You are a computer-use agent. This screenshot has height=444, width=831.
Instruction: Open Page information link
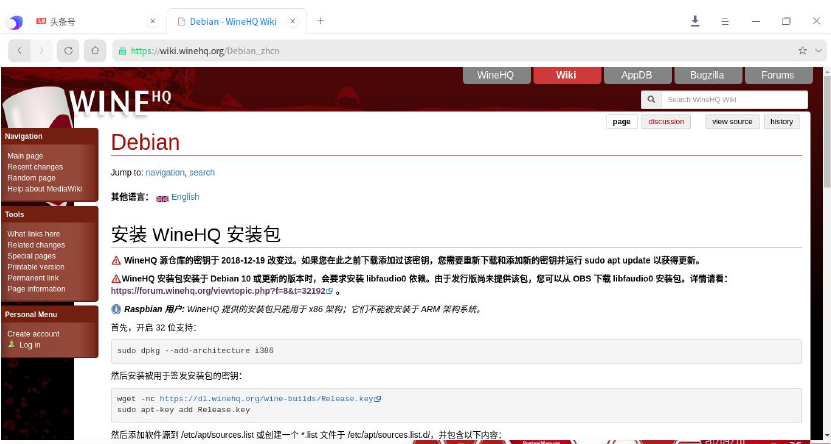pos(36,289)
